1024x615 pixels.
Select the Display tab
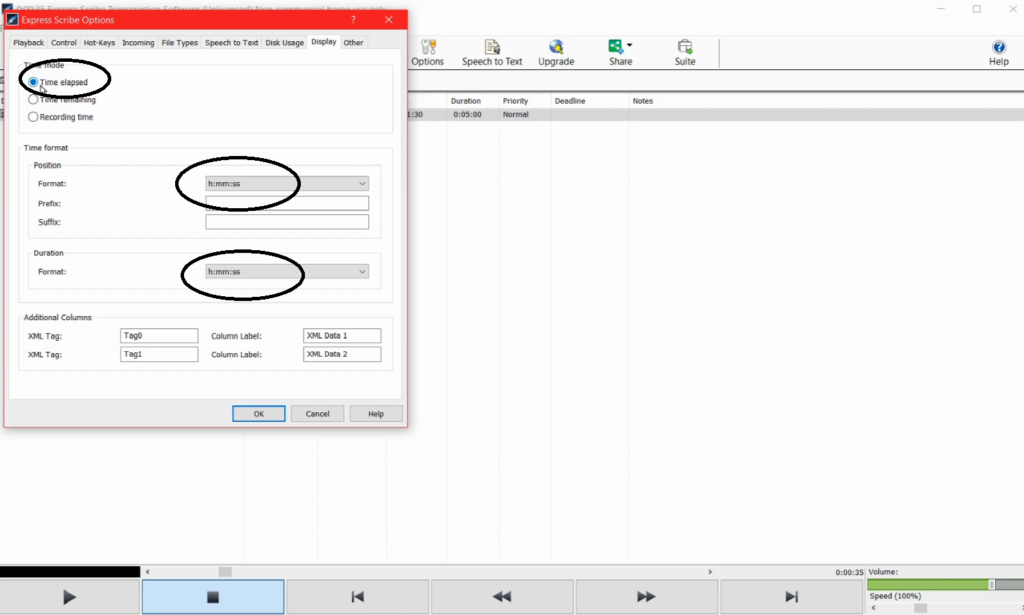pyautogui.click(x=324, y=41)
